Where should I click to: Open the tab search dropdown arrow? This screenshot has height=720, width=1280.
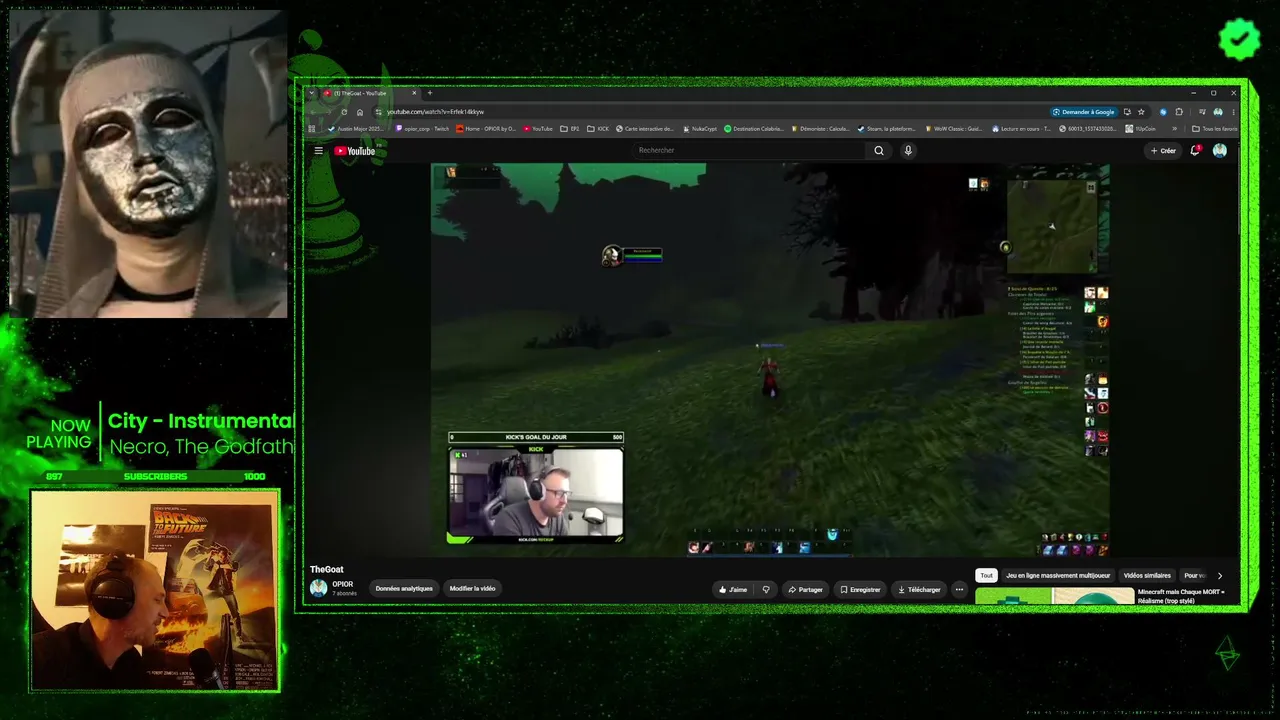(311, 93)
